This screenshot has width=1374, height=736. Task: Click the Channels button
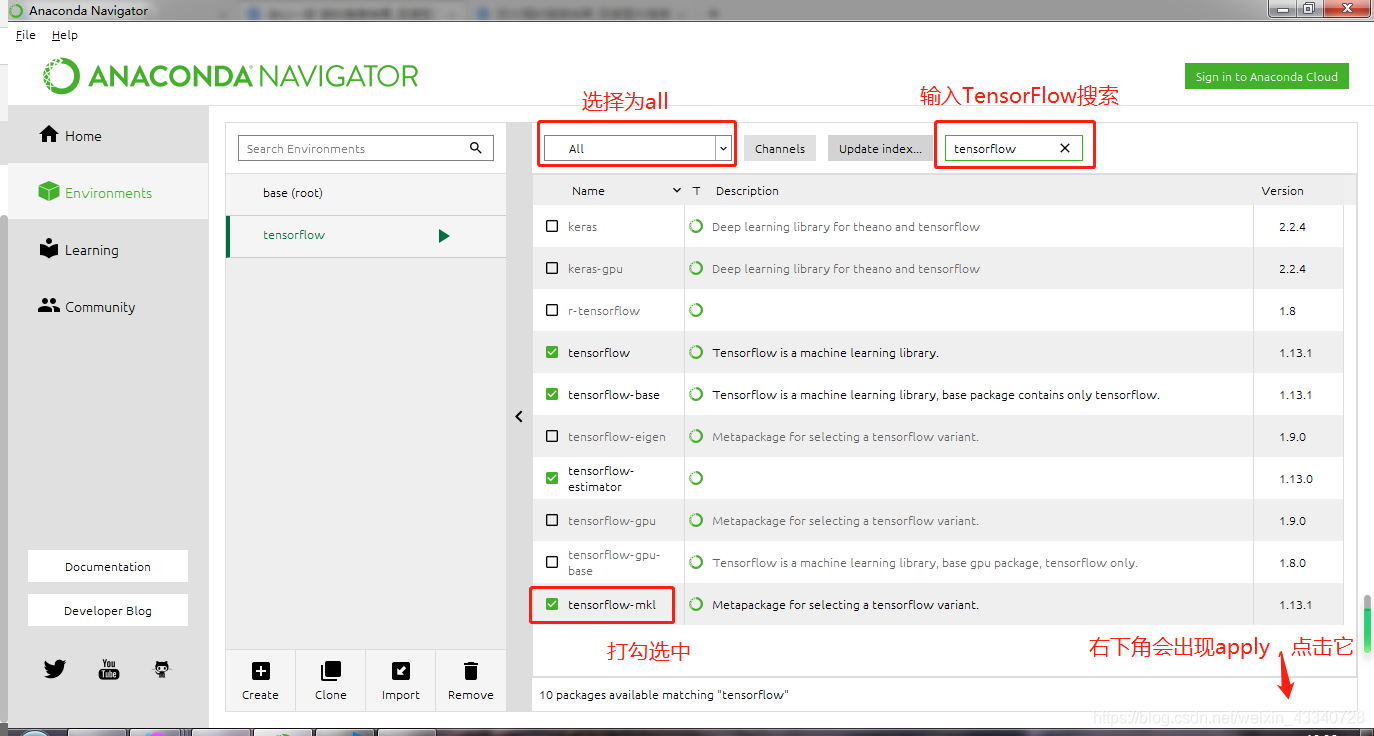tap(780, 148)
